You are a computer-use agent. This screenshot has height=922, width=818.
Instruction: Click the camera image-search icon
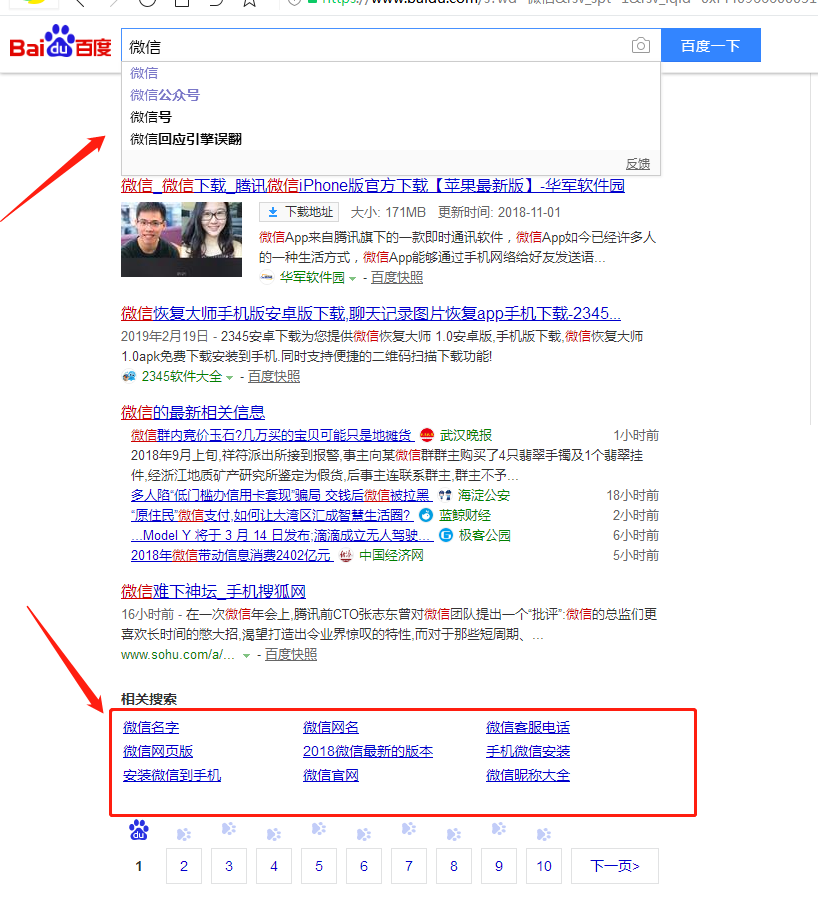tap(640, 46)
